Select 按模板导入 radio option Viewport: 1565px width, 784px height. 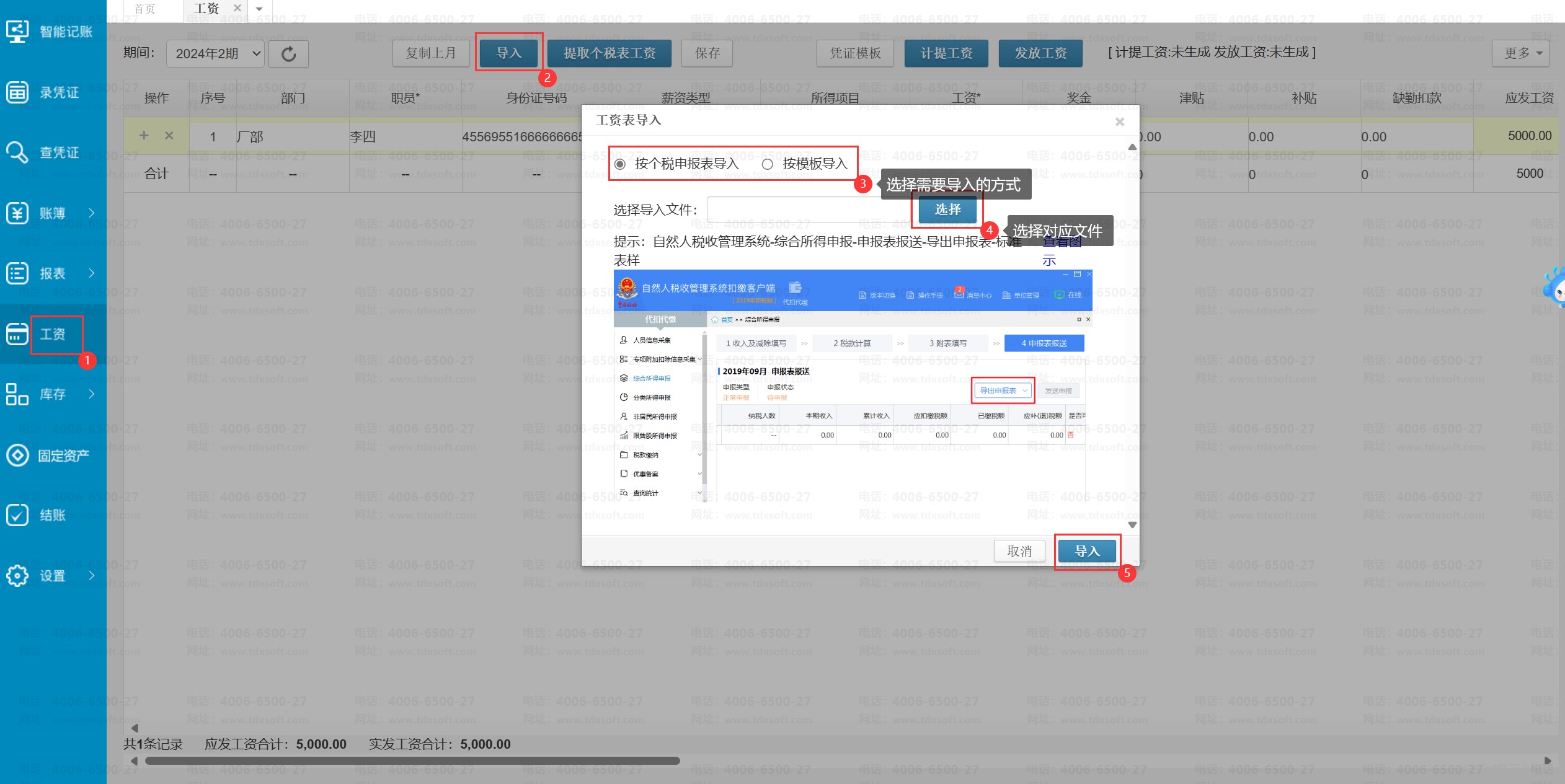coord(768,164)
